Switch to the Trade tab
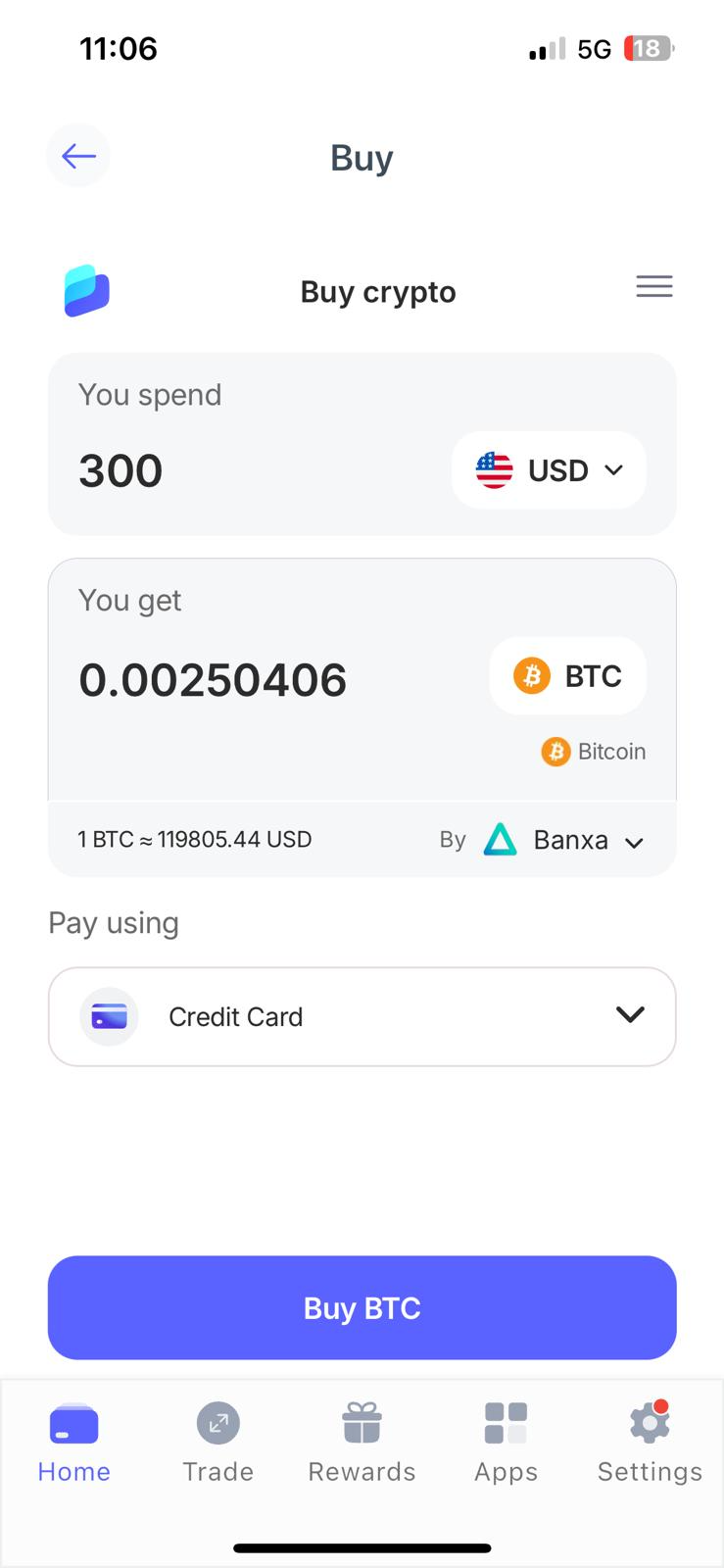The width and height of the screenshot is (724, 1568). pos(217,1441)
